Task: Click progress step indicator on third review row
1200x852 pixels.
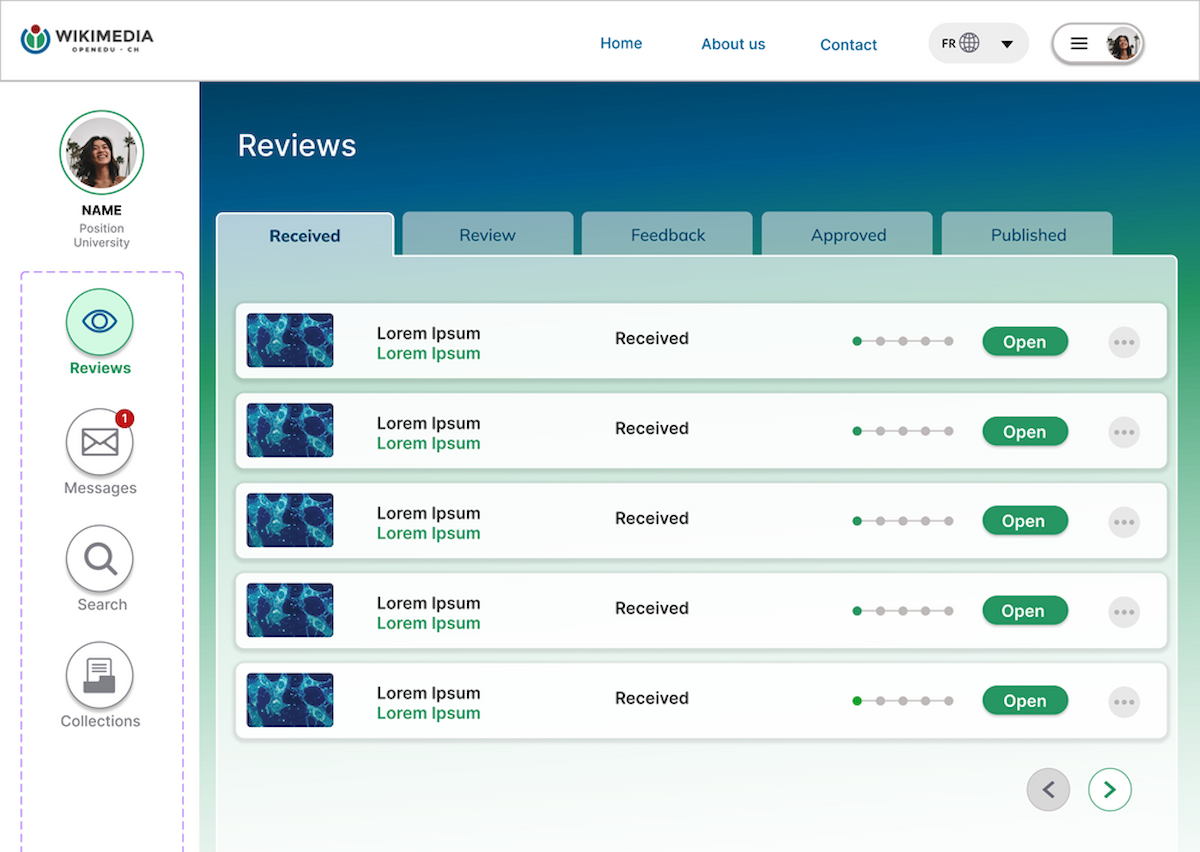Action: click(903, 521)
